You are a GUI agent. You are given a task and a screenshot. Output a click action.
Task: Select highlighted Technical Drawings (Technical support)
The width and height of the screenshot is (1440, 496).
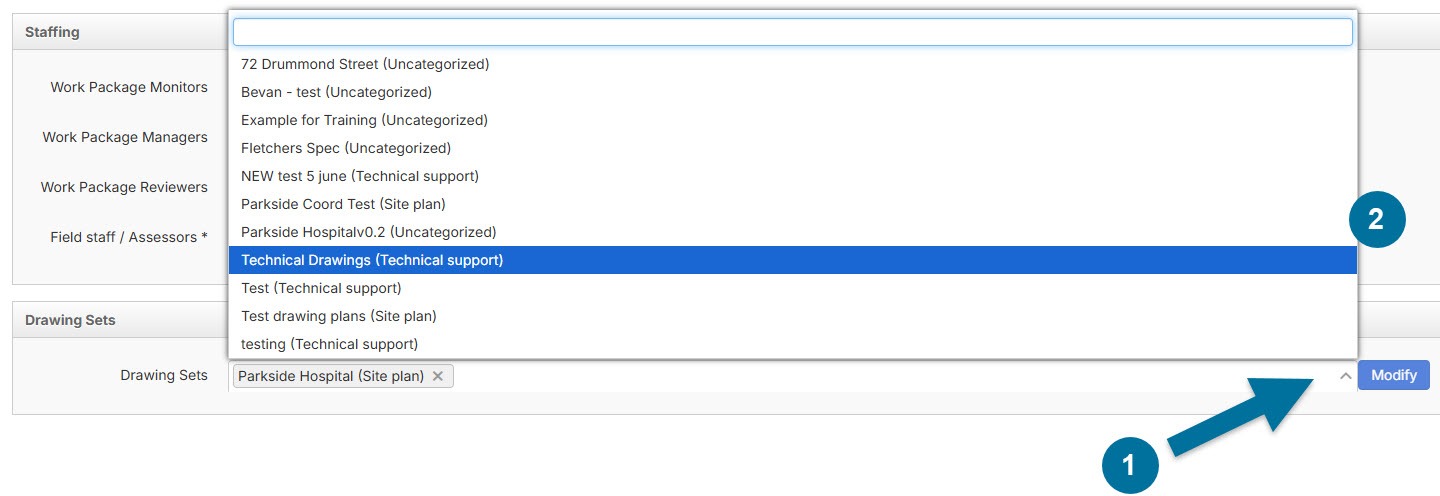point(372,260)
